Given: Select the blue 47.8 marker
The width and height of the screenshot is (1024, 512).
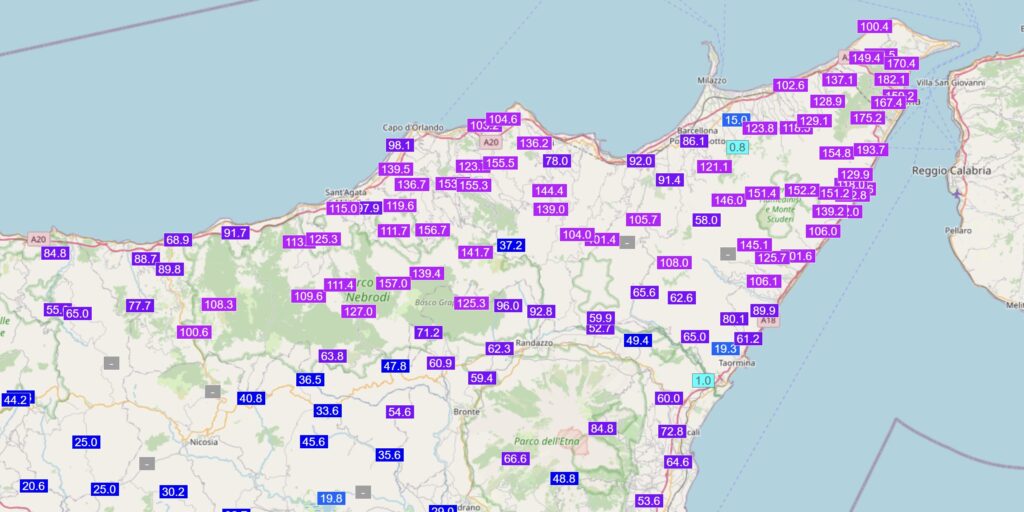Looking at the screenshot, I should (x=395, y=366).
